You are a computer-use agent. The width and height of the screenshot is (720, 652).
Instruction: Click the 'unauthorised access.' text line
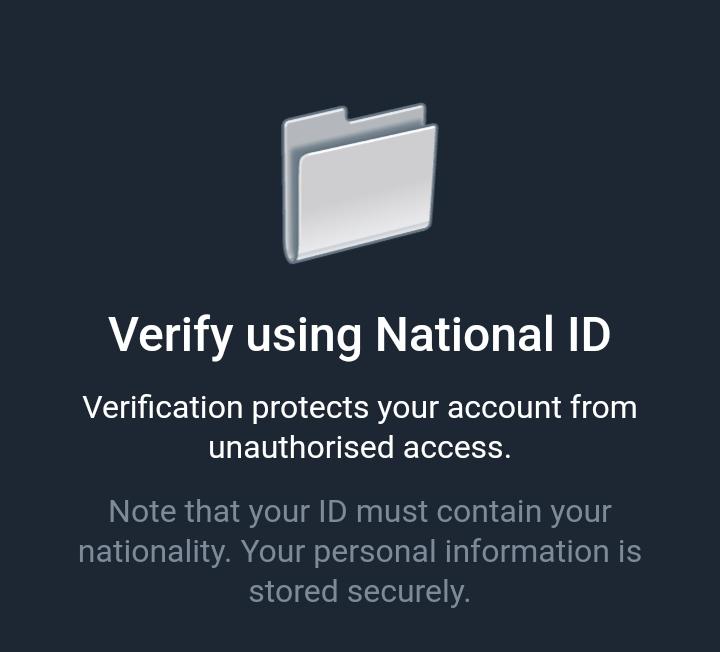(x=360, y=447)
